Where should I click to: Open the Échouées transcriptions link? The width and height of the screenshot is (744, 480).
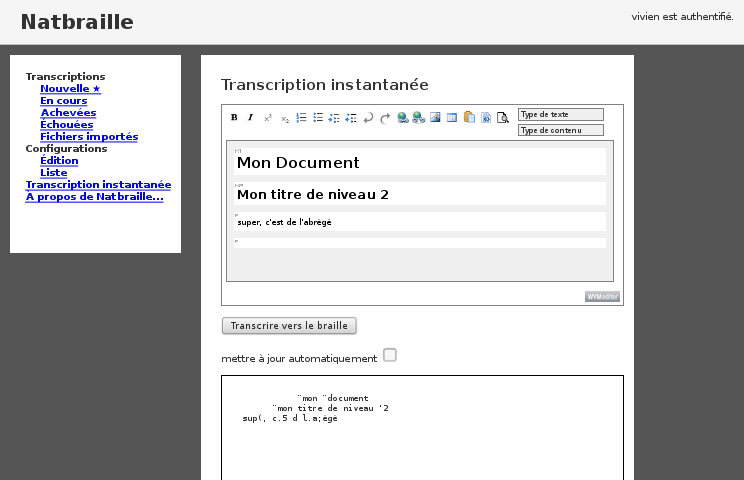66,124
